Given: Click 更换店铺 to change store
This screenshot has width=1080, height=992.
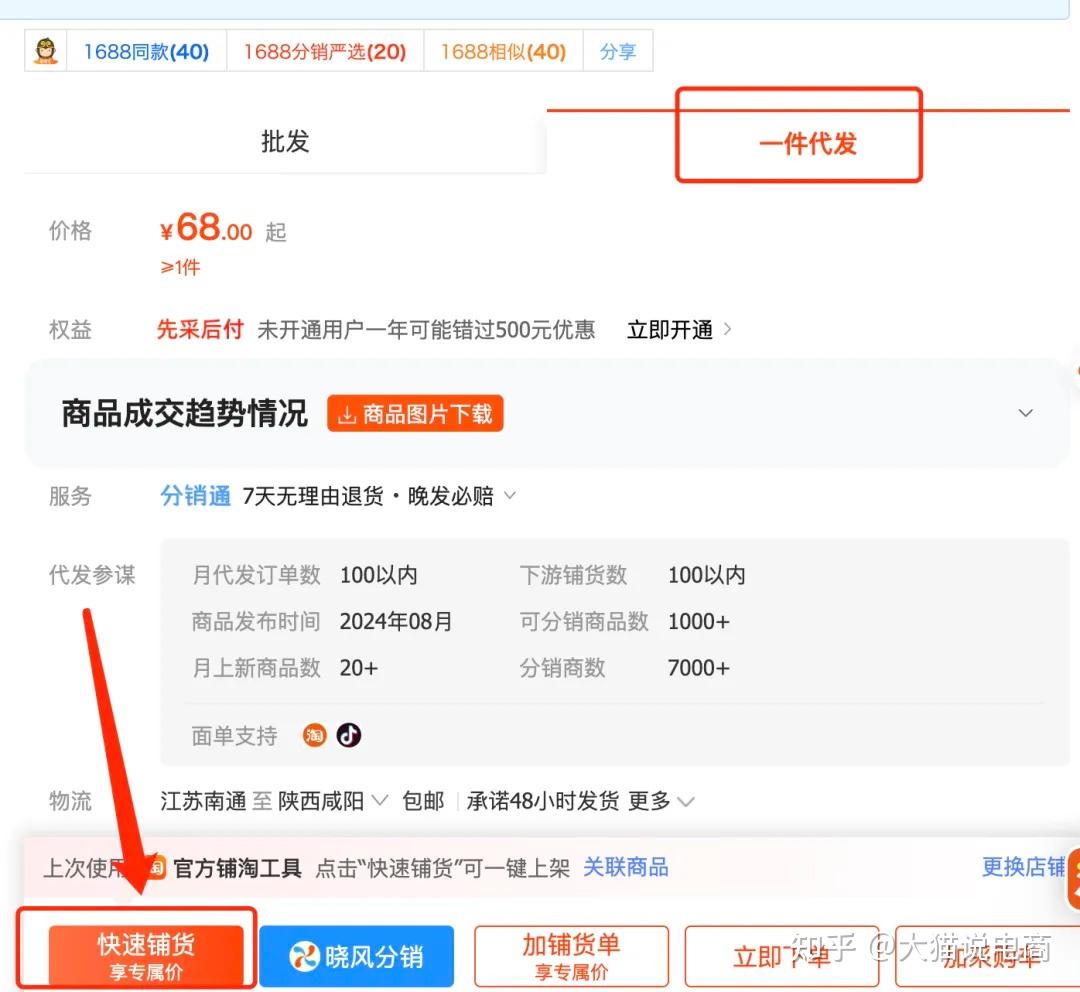Looking at the screenshot, I should tap(1023, 867).
